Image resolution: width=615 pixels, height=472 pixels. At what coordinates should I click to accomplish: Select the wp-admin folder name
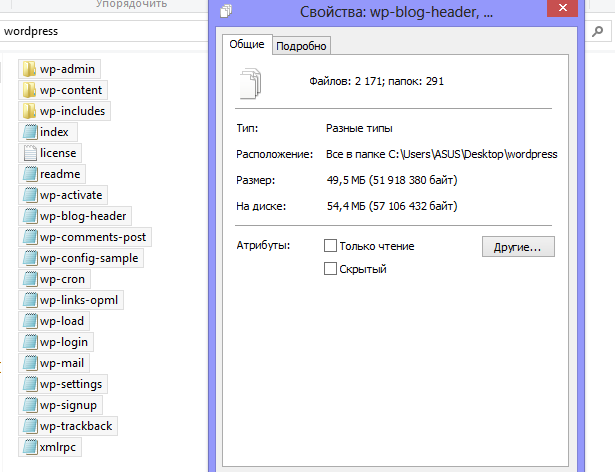point(67,69)
